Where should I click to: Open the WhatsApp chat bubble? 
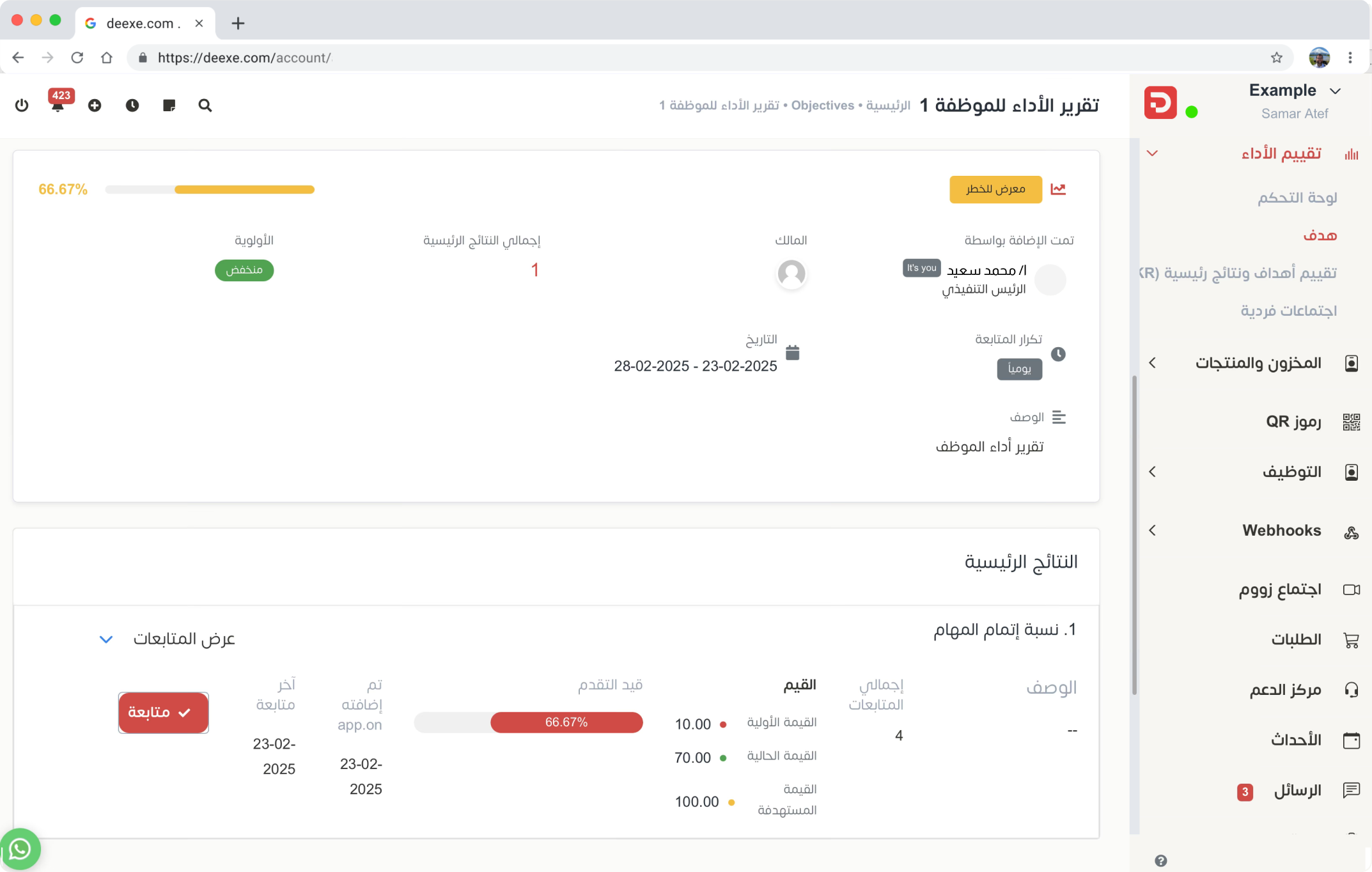pos(20,849)
